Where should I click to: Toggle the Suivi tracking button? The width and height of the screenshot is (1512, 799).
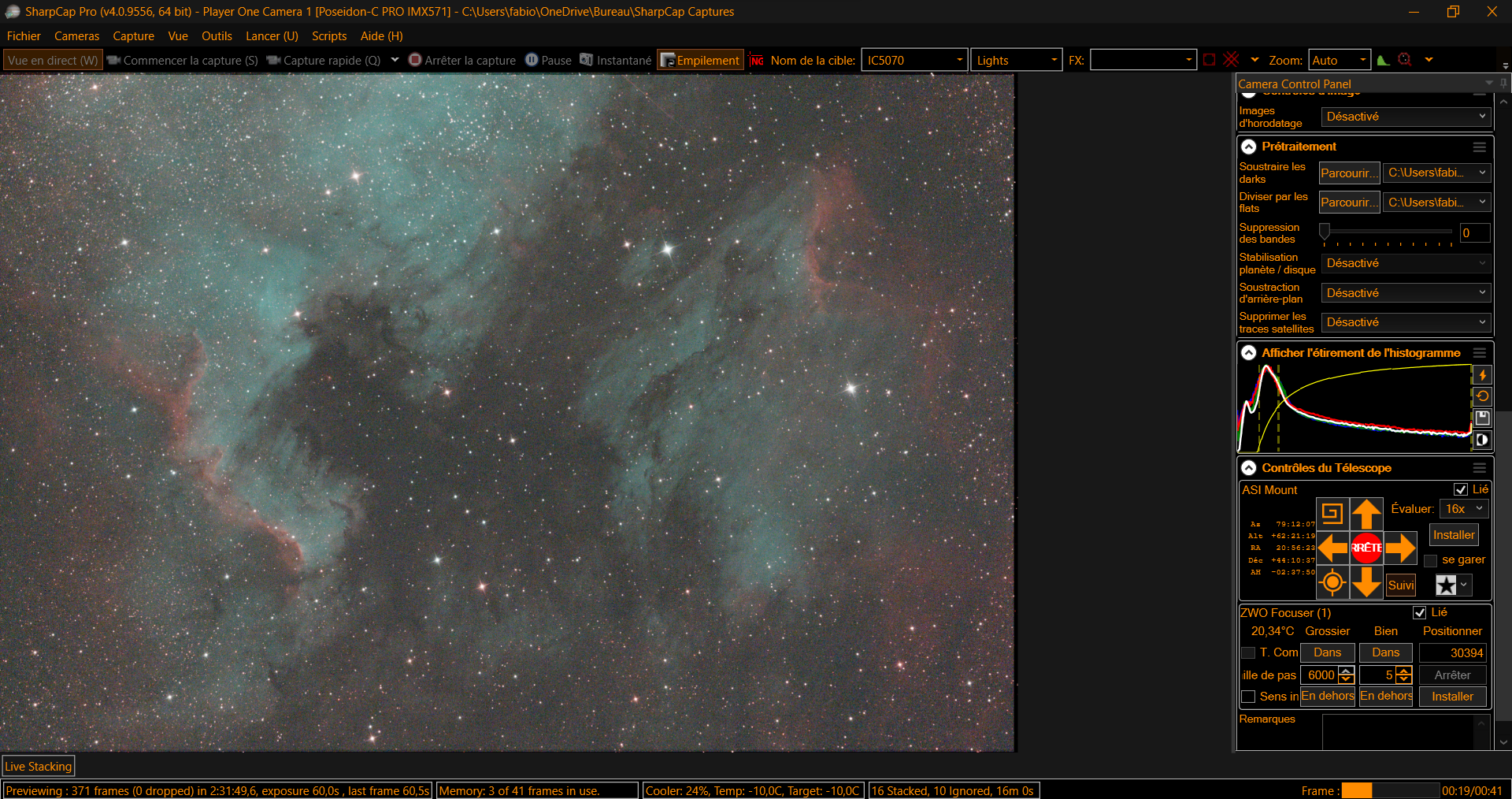coord(1401,585)
